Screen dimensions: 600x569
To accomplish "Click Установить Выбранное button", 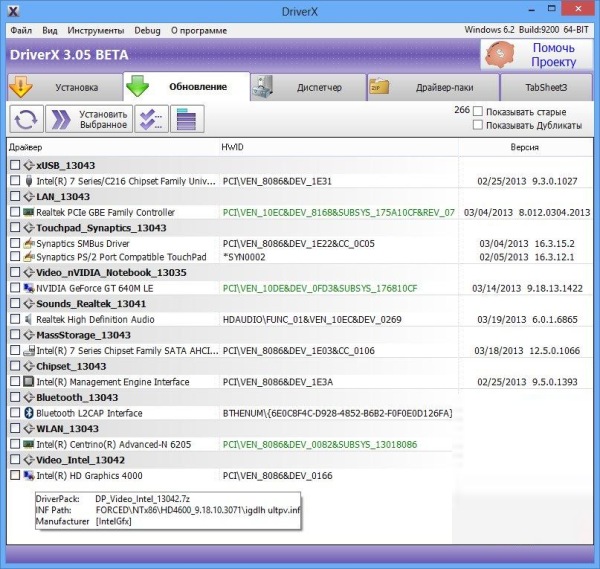I will click(x=90, y=118).
